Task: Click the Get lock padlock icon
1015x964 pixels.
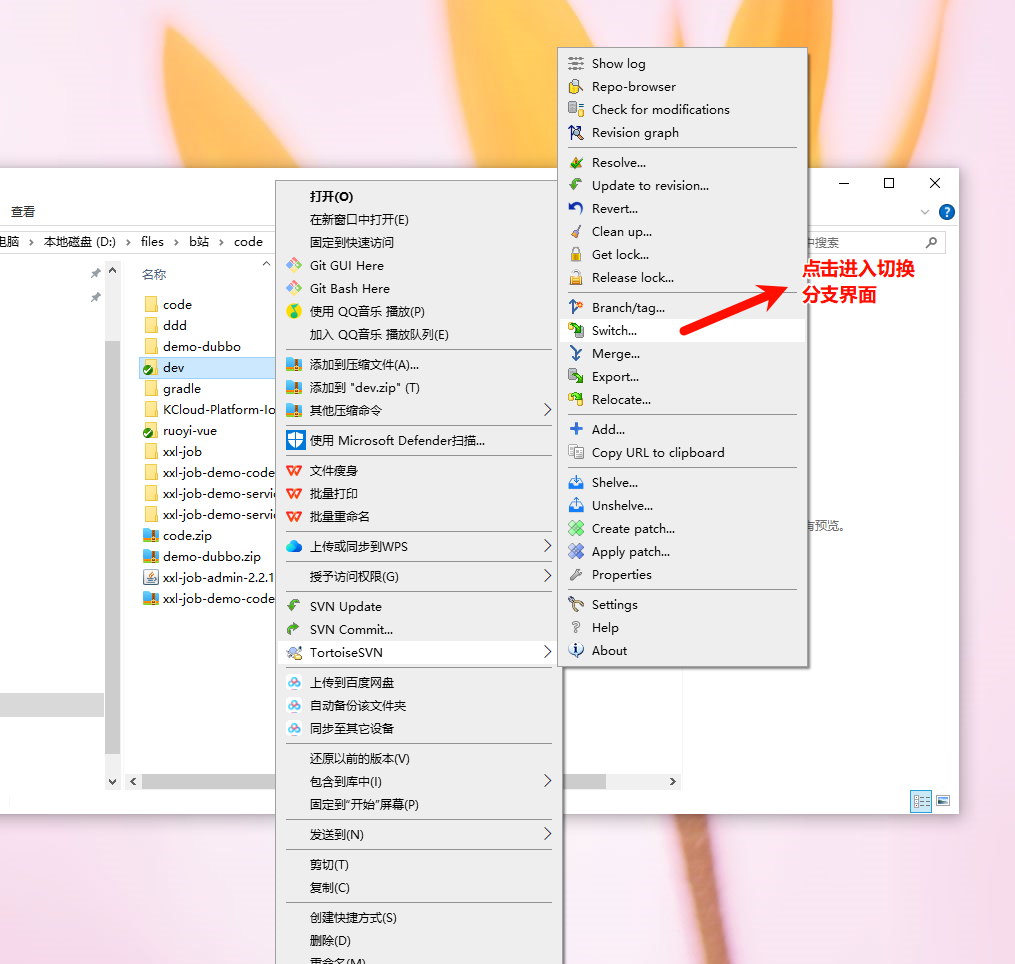Action: point(575,254)
